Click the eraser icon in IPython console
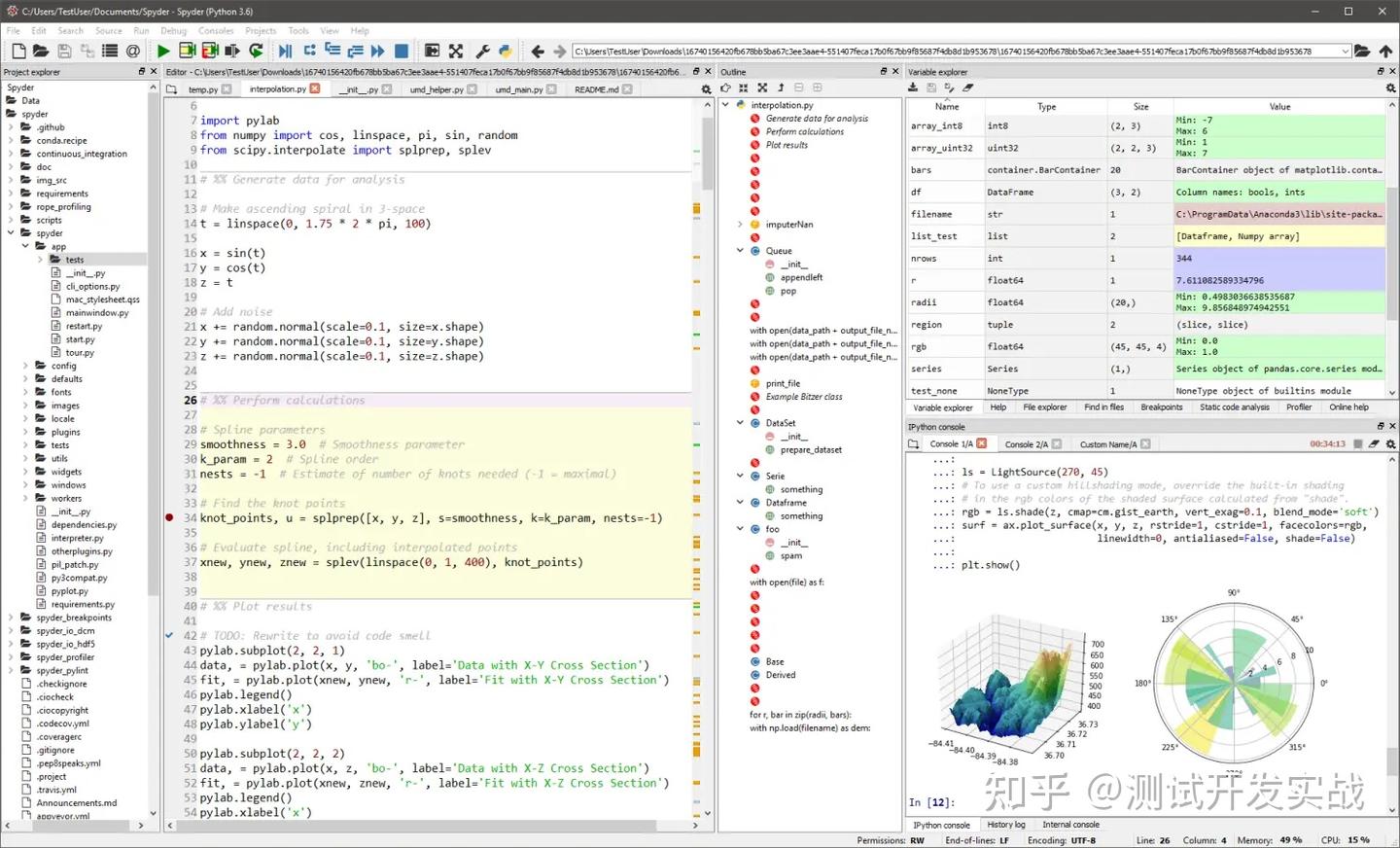The image size is (1400, 848). coord(1374,444)
